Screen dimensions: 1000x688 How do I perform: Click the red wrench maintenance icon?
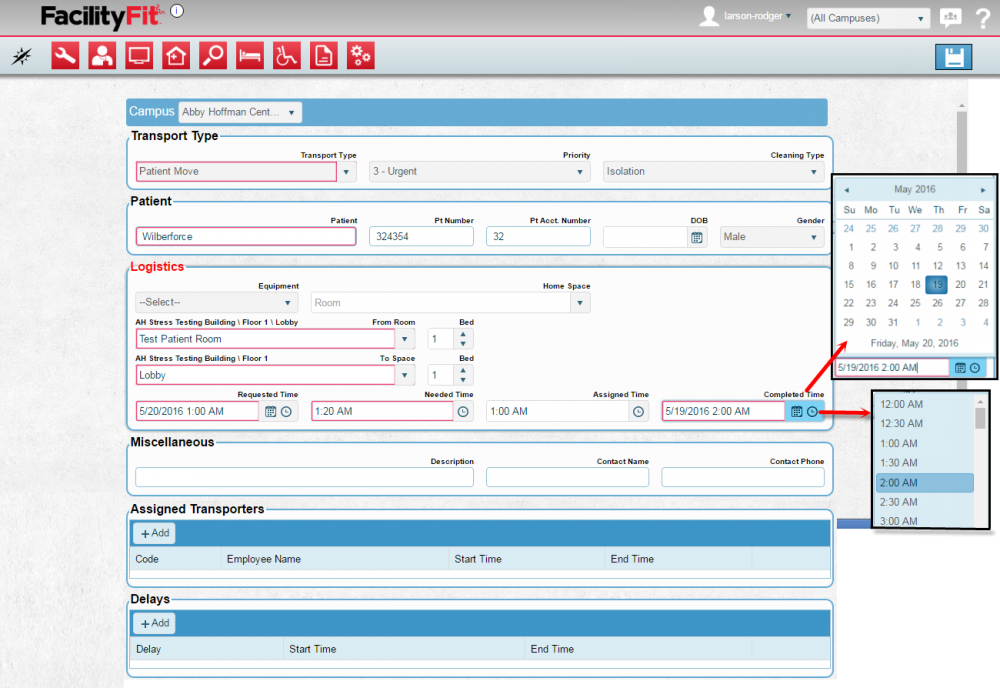point(65,56)
